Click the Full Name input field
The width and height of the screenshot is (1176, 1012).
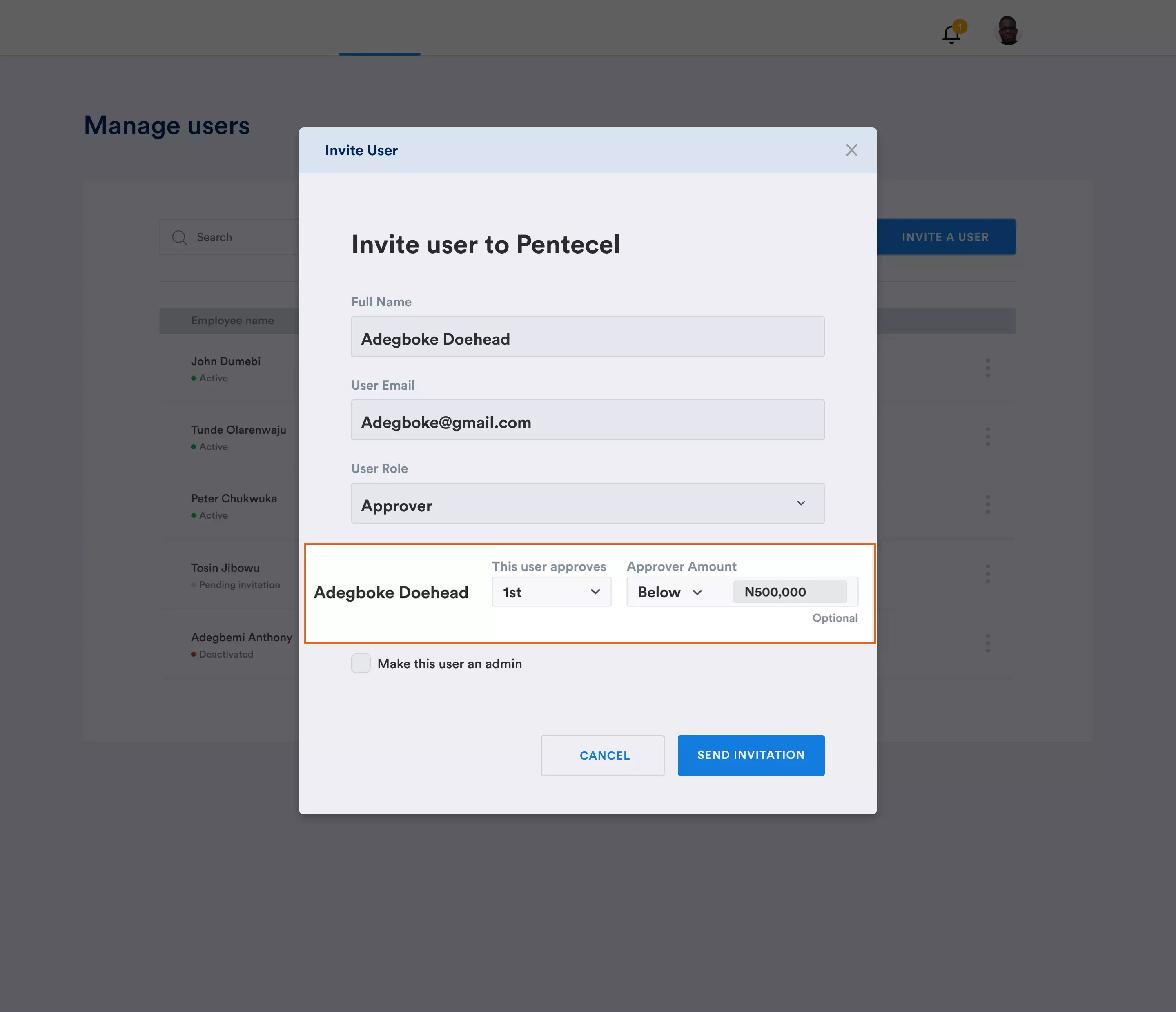coord(588,337)
